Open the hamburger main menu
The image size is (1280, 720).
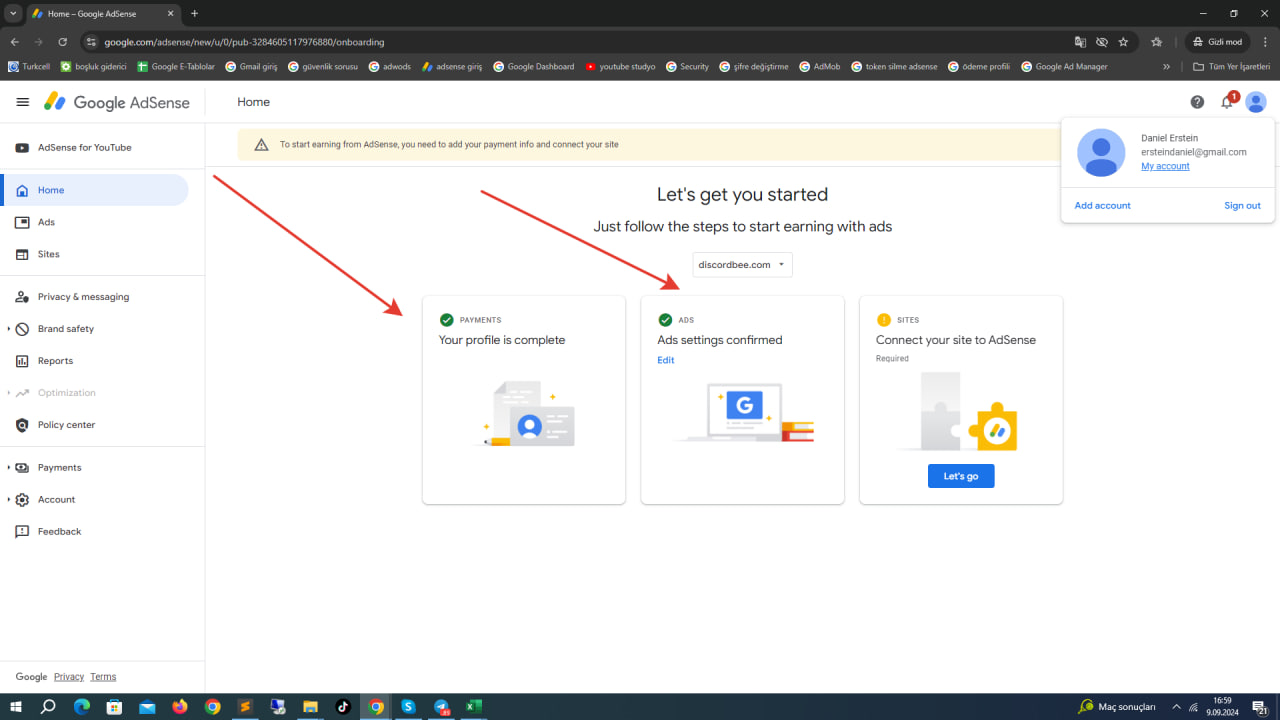pos(23,102)
